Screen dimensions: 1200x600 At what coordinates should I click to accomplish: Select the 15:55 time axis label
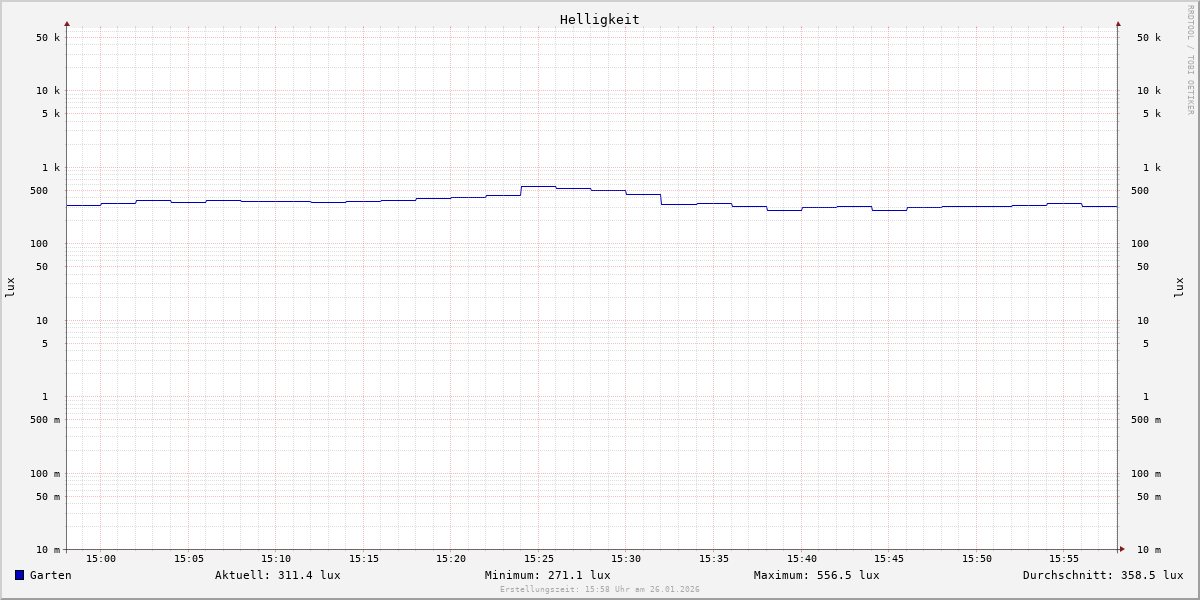point(1063,559)
